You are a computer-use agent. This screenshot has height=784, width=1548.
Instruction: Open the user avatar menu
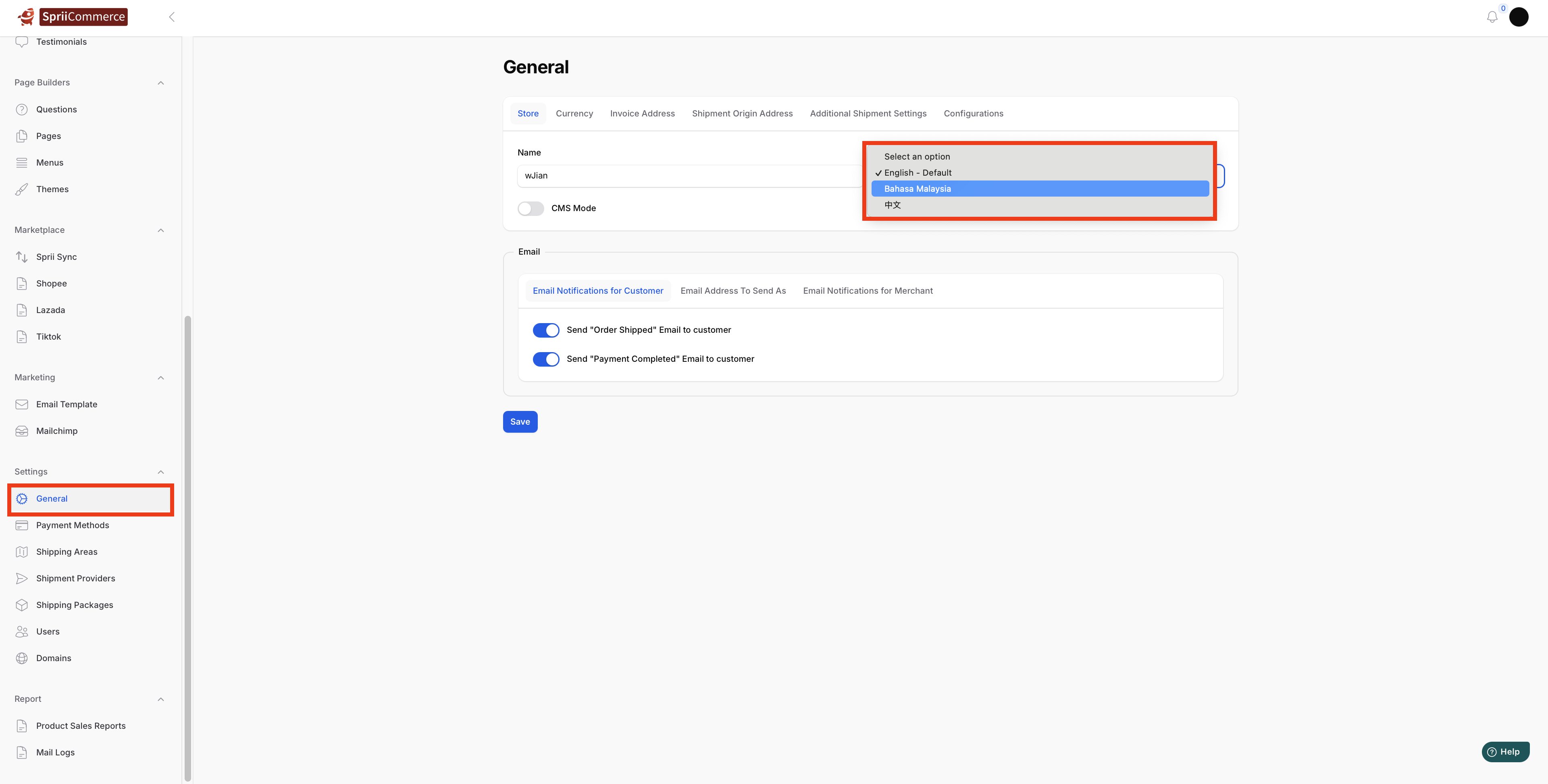point(1519,17)
